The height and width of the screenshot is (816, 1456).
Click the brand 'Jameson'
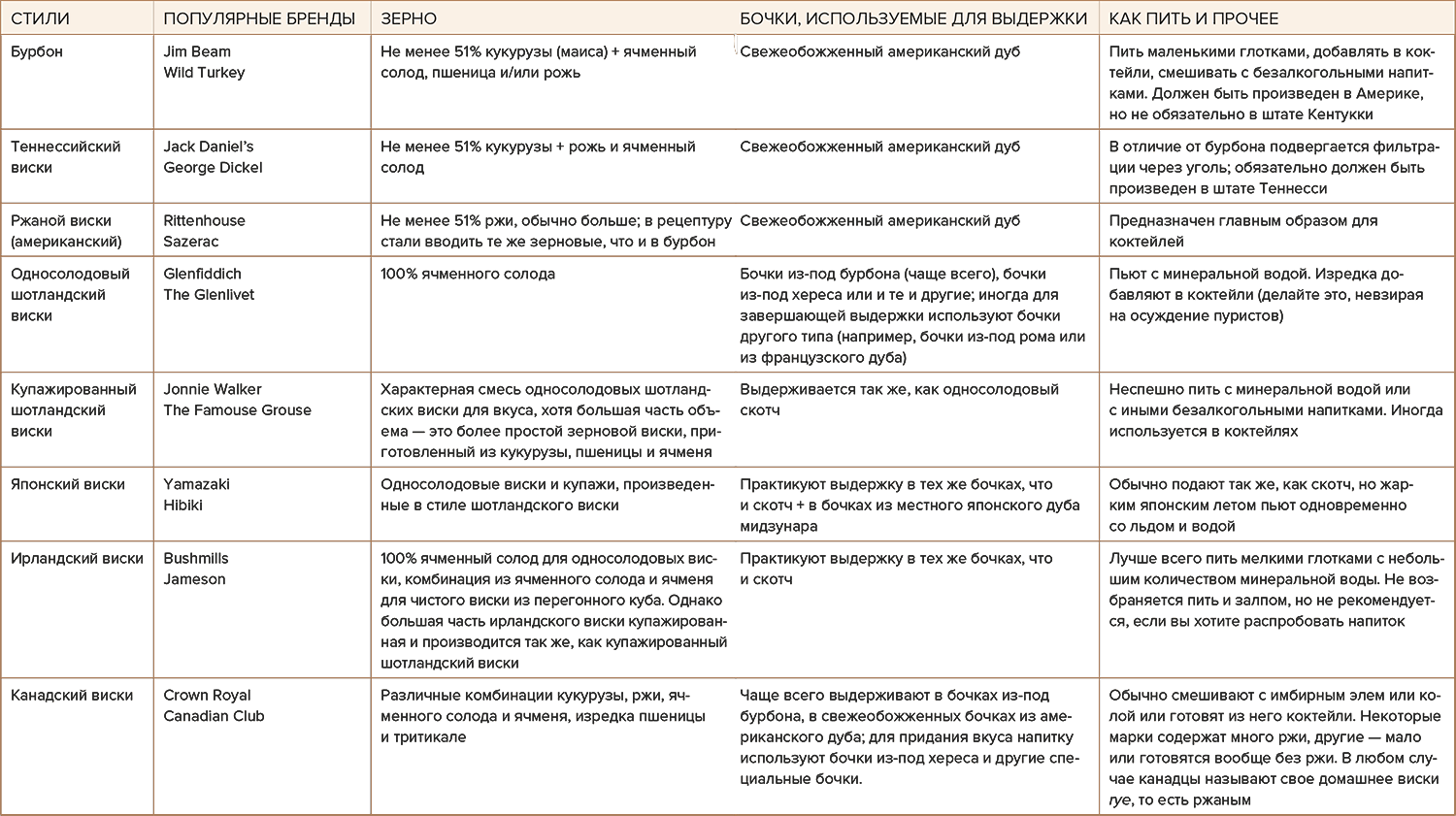click(194, 579)
